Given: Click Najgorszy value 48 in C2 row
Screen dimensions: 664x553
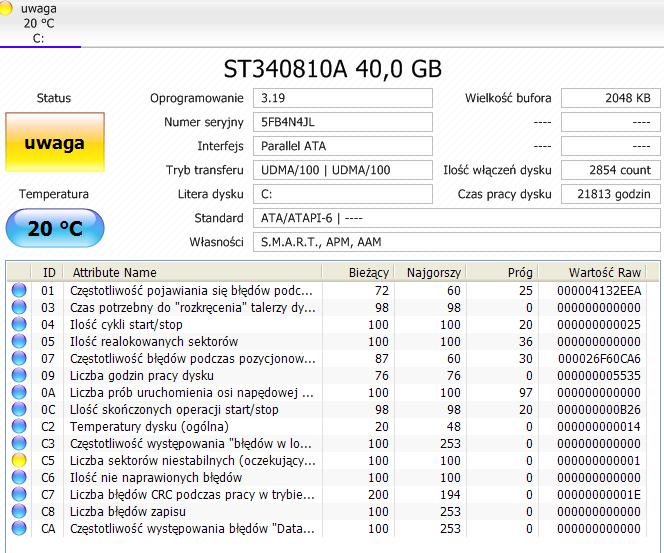Looking at the screenshot, I should [x=454, y=426].
